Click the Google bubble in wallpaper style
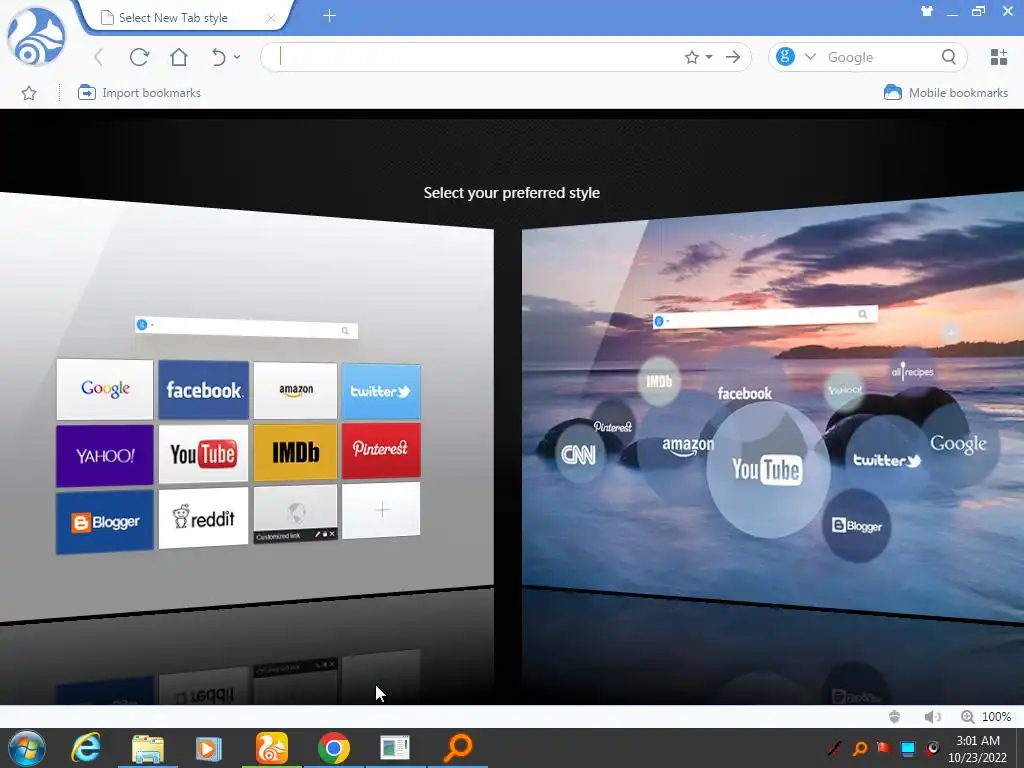Viewport: 1024px width, 768px height. (x=958, y=444)
